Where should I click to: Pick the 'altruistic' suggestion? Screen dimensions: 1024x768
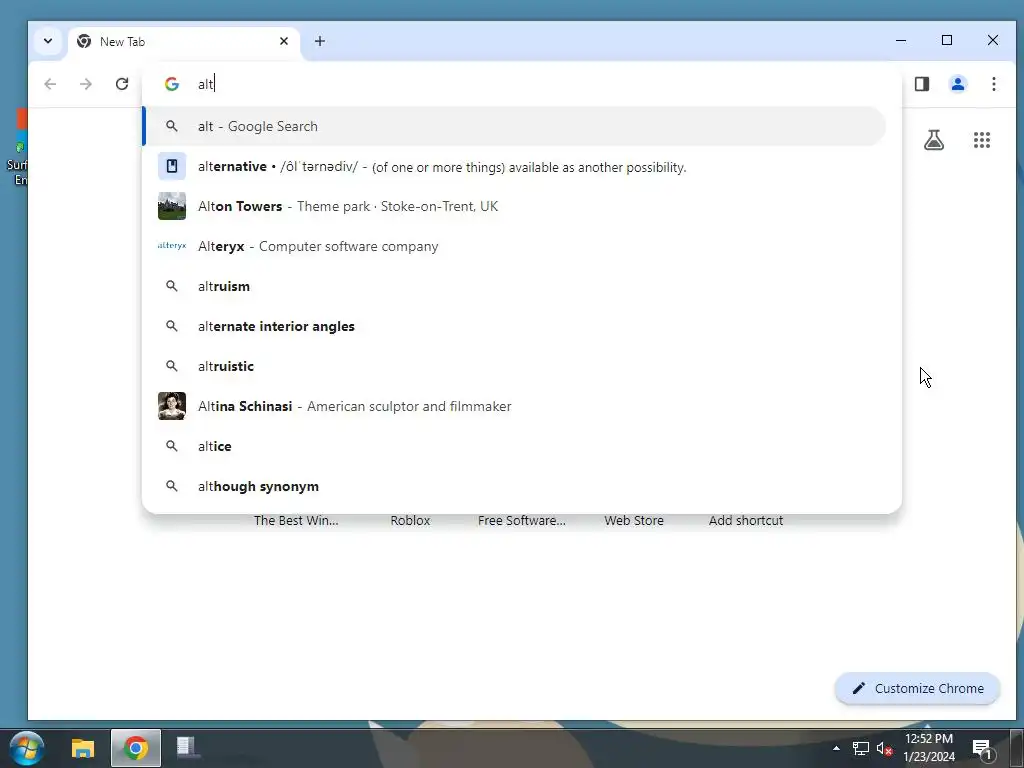click(x=515, y=366)
